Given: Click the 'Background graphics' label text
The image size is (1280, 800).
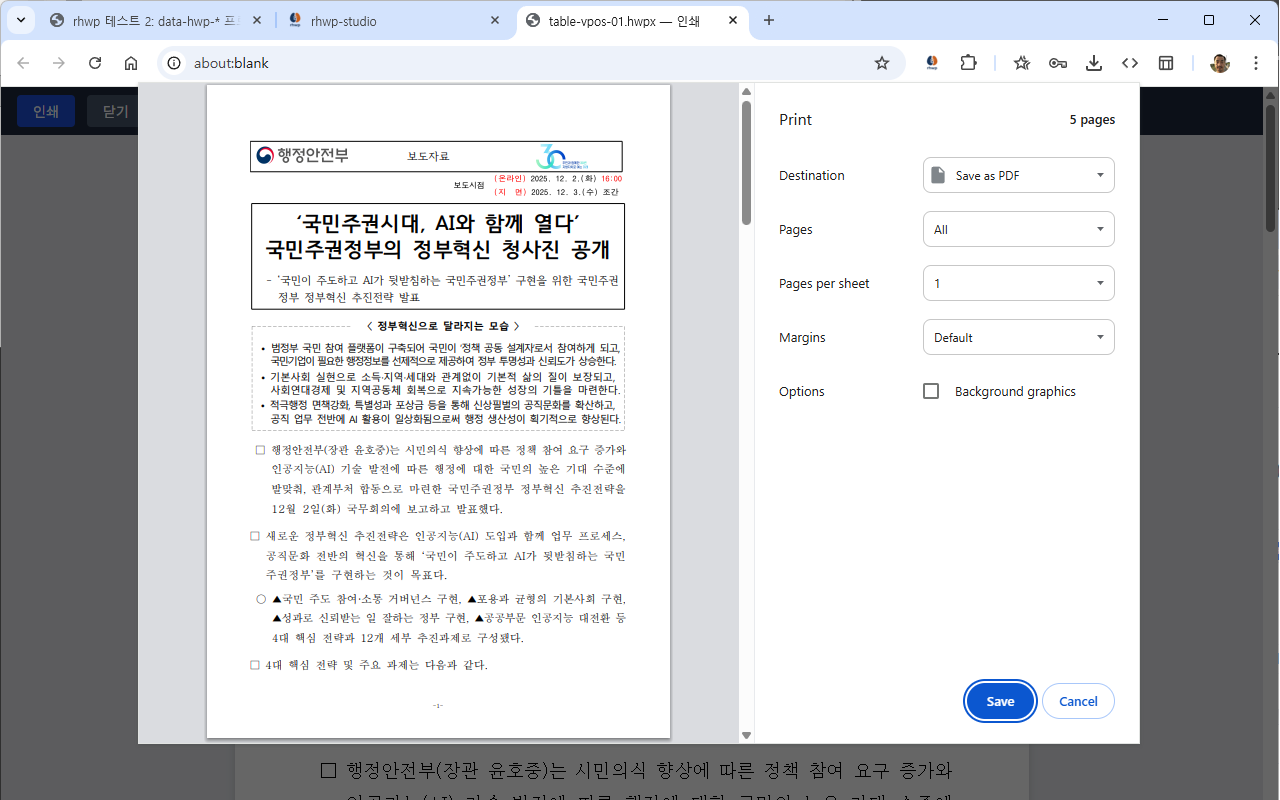Looking at the screenshot, I should pos(1015,391).
